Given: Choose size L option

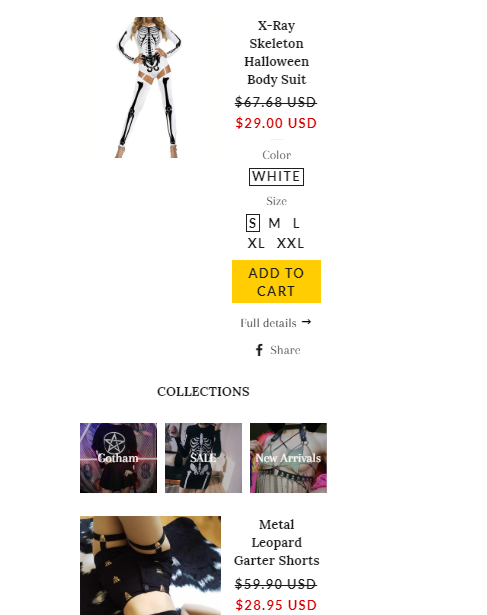Looking at the screenshot, I should tap(296, 223).
